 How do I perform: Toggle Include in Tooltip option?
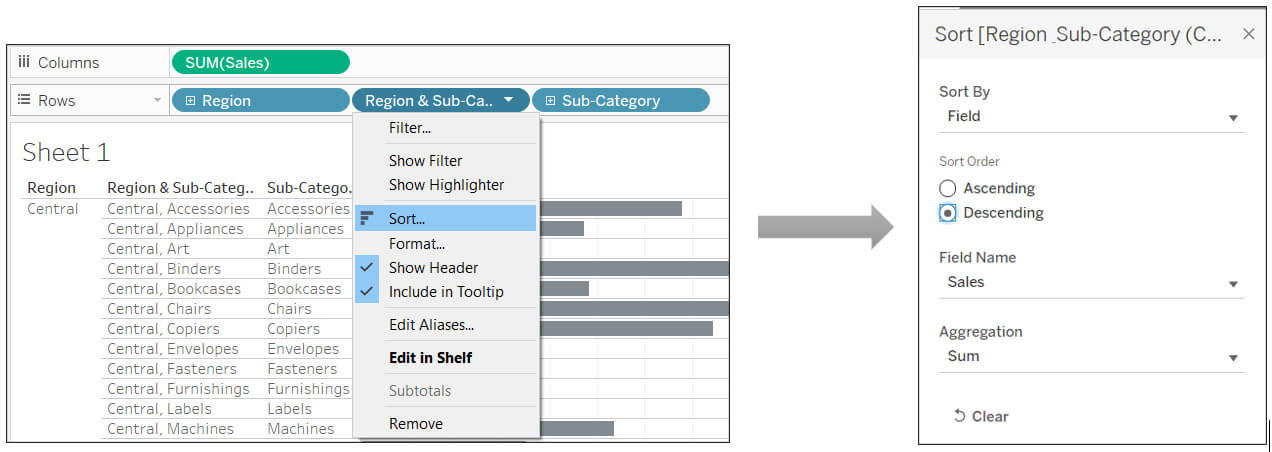[446, 292]
